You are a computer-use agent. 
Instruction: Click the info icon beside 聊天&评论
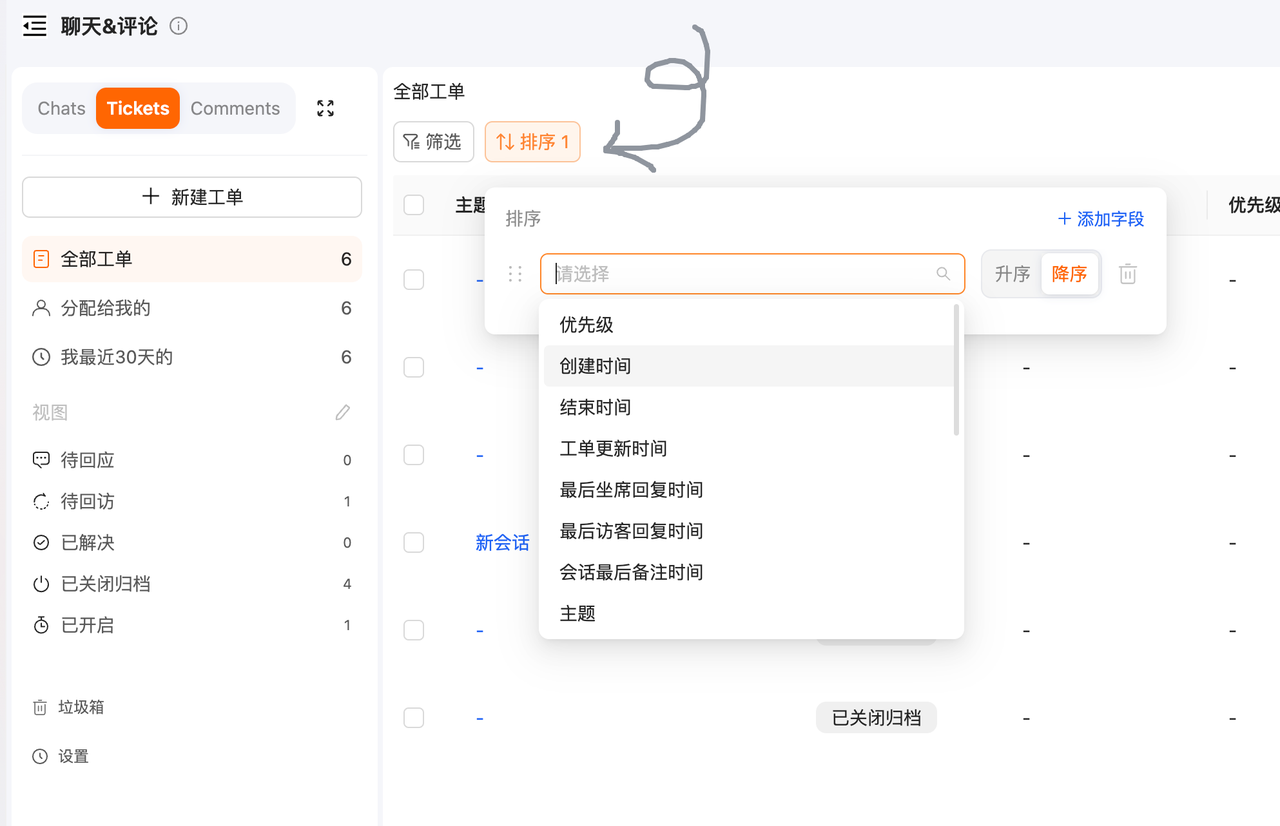179,27
